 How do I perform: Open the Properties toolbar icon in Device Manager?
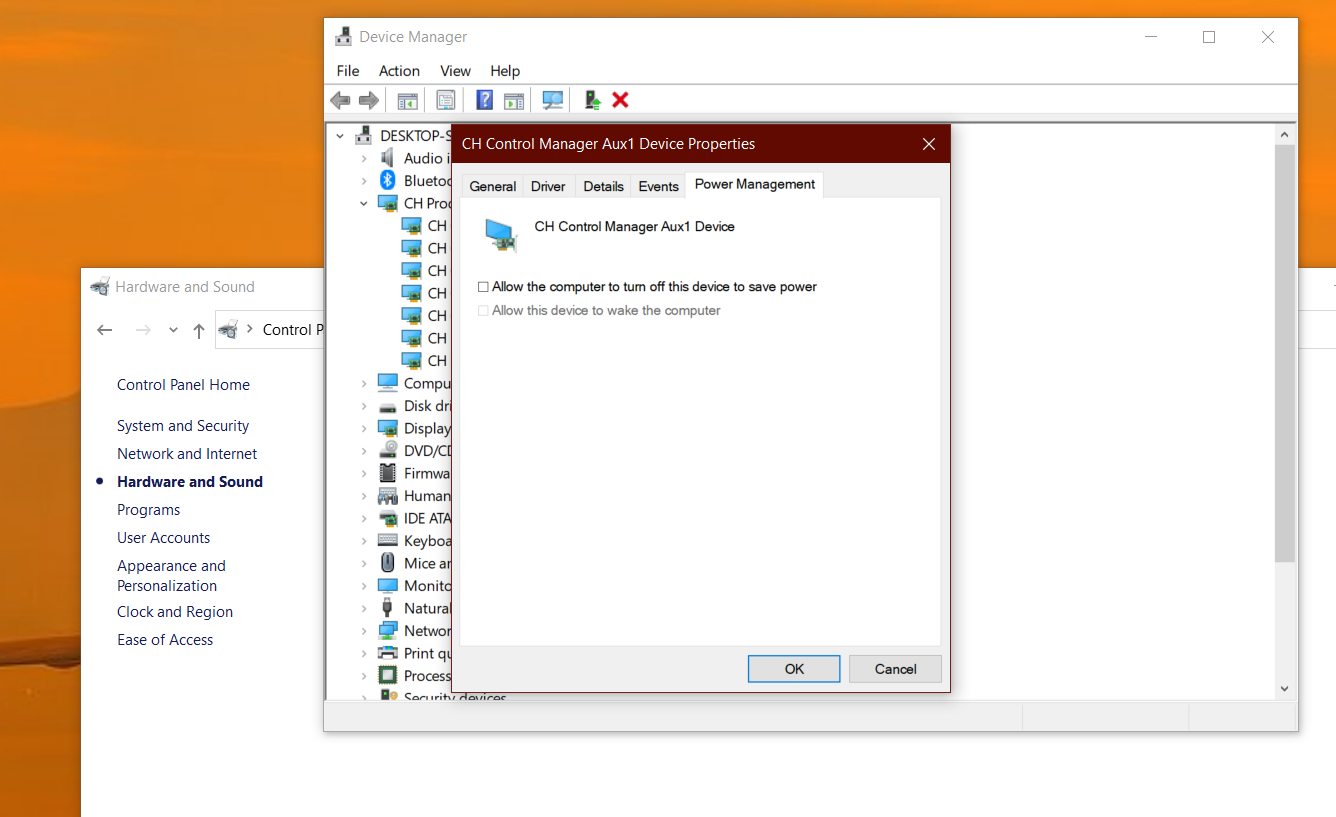446,100
